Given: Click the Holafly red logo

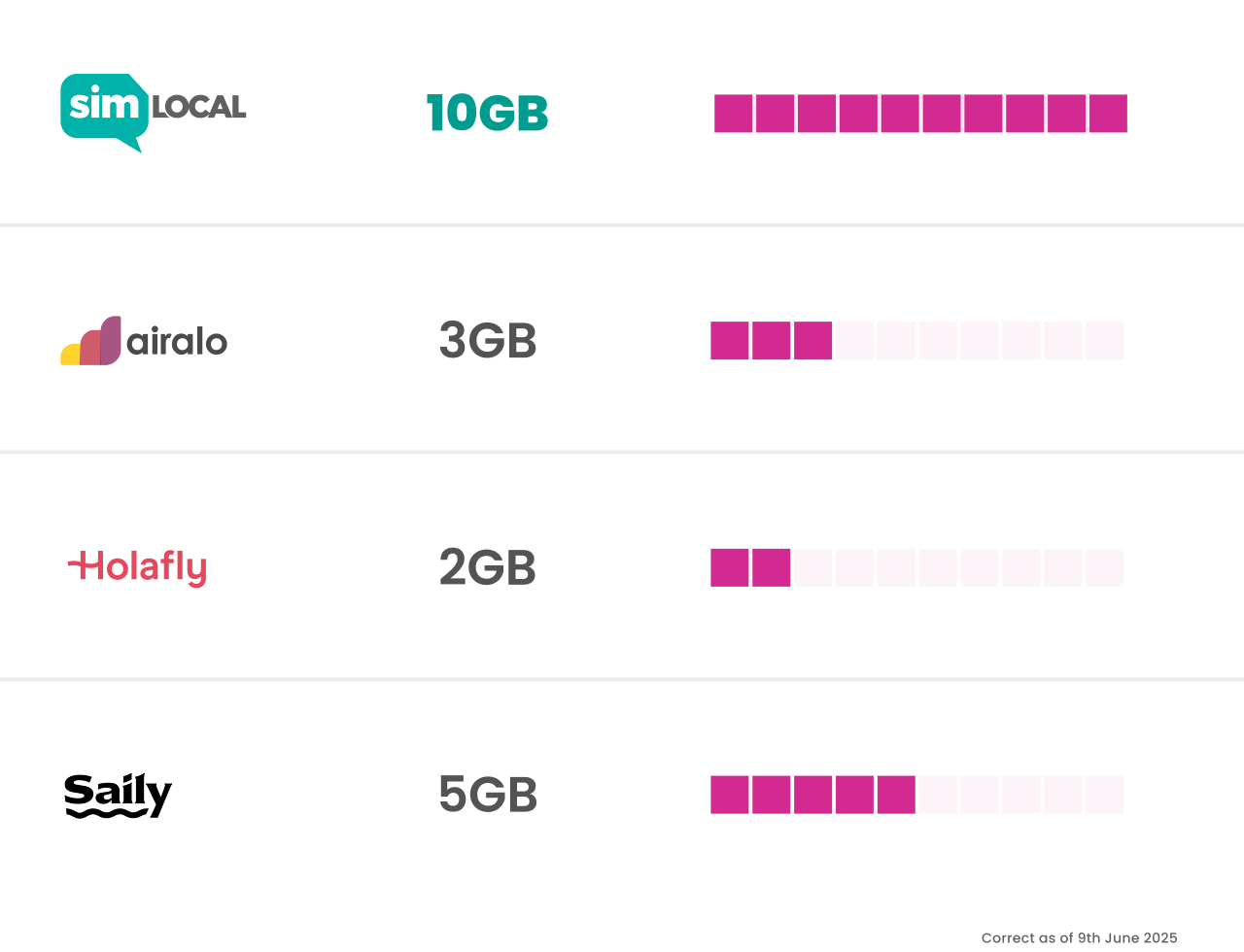Looking at the screenshot, I should click(x=137, y=568).
